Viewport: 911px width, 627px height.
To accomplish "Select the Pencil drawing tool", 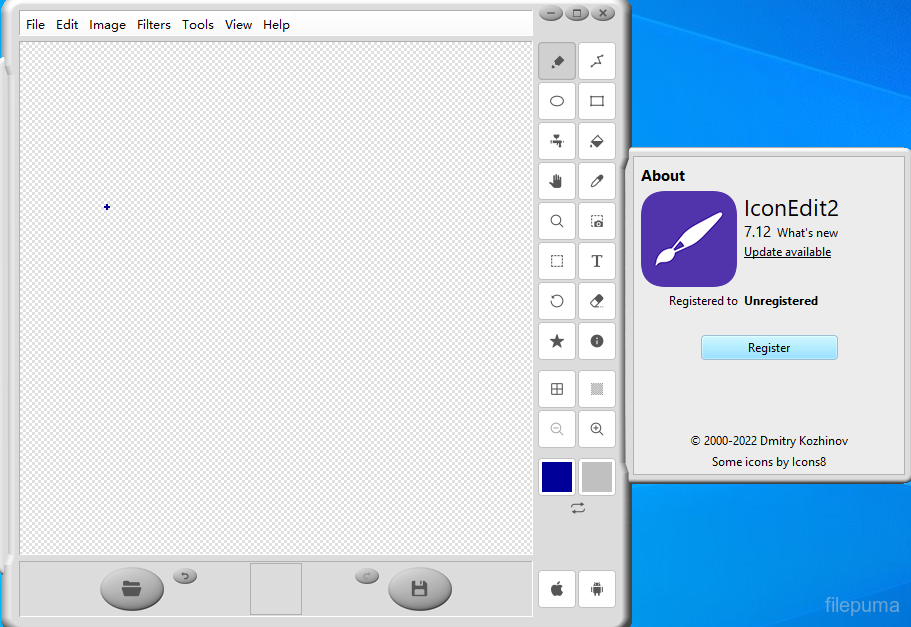I will 557,62.
